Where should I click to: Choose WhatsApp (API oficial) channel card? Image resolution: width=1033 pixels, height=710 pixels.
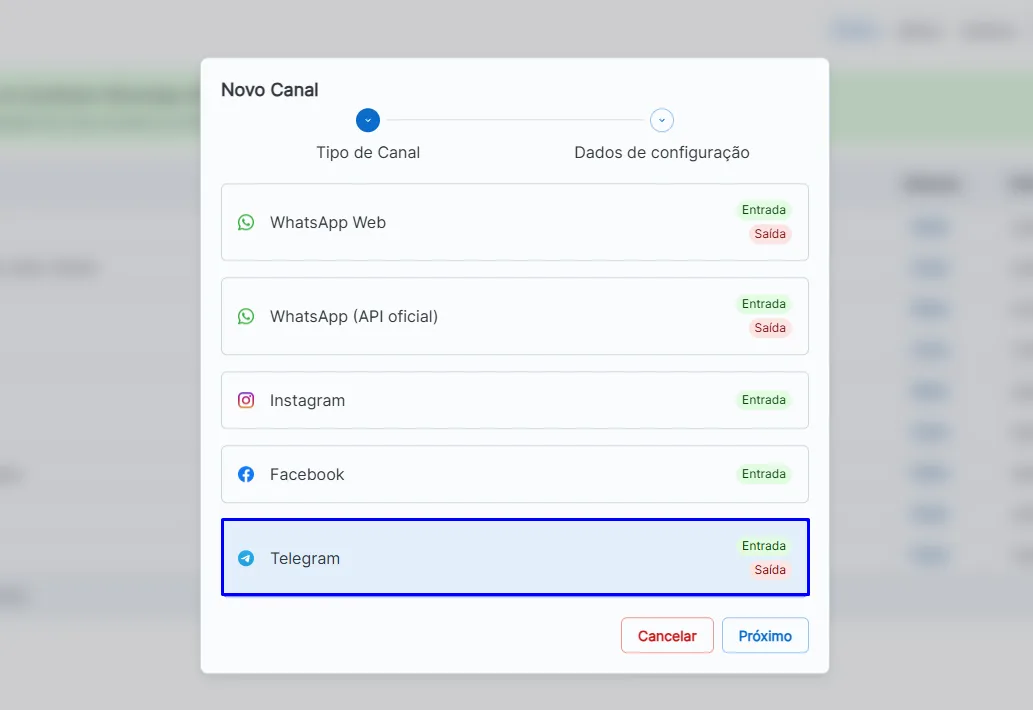(515, 317)
